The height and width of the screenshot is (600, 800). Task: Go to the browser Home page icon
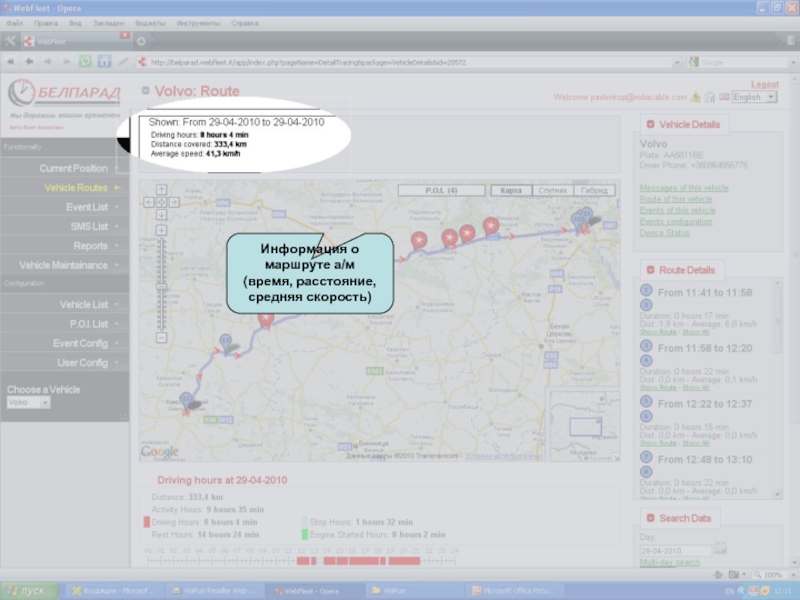coord(104,62)
